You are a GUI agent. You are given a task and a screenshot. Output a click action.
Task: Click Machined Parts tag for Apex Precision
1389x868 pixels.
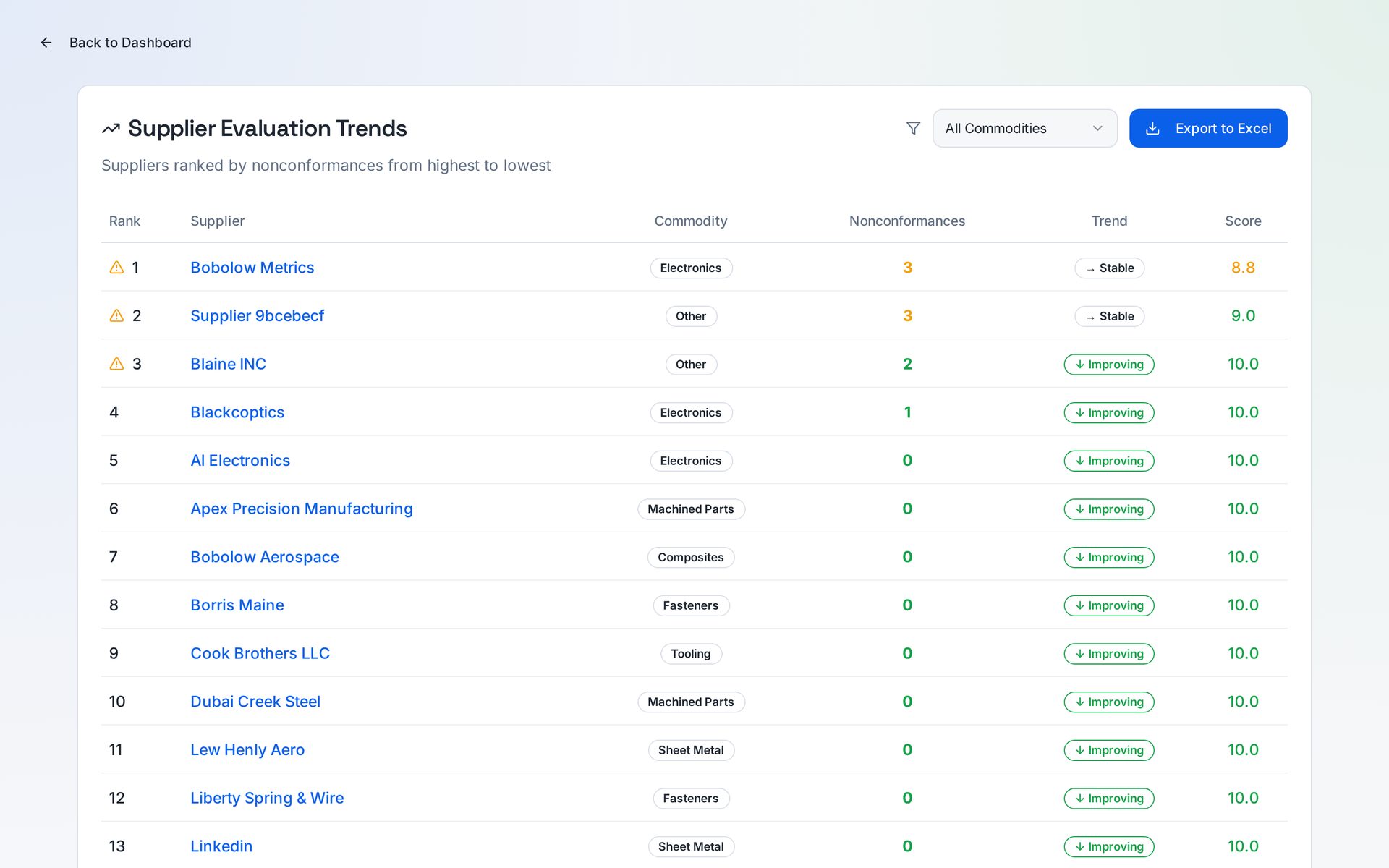pyautogui.click(x=691, y=509)
